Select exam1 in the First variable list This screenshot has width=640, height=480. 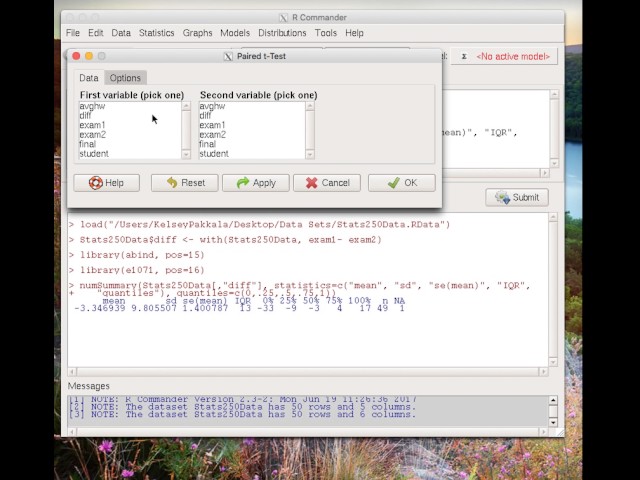tap(92, 125)
